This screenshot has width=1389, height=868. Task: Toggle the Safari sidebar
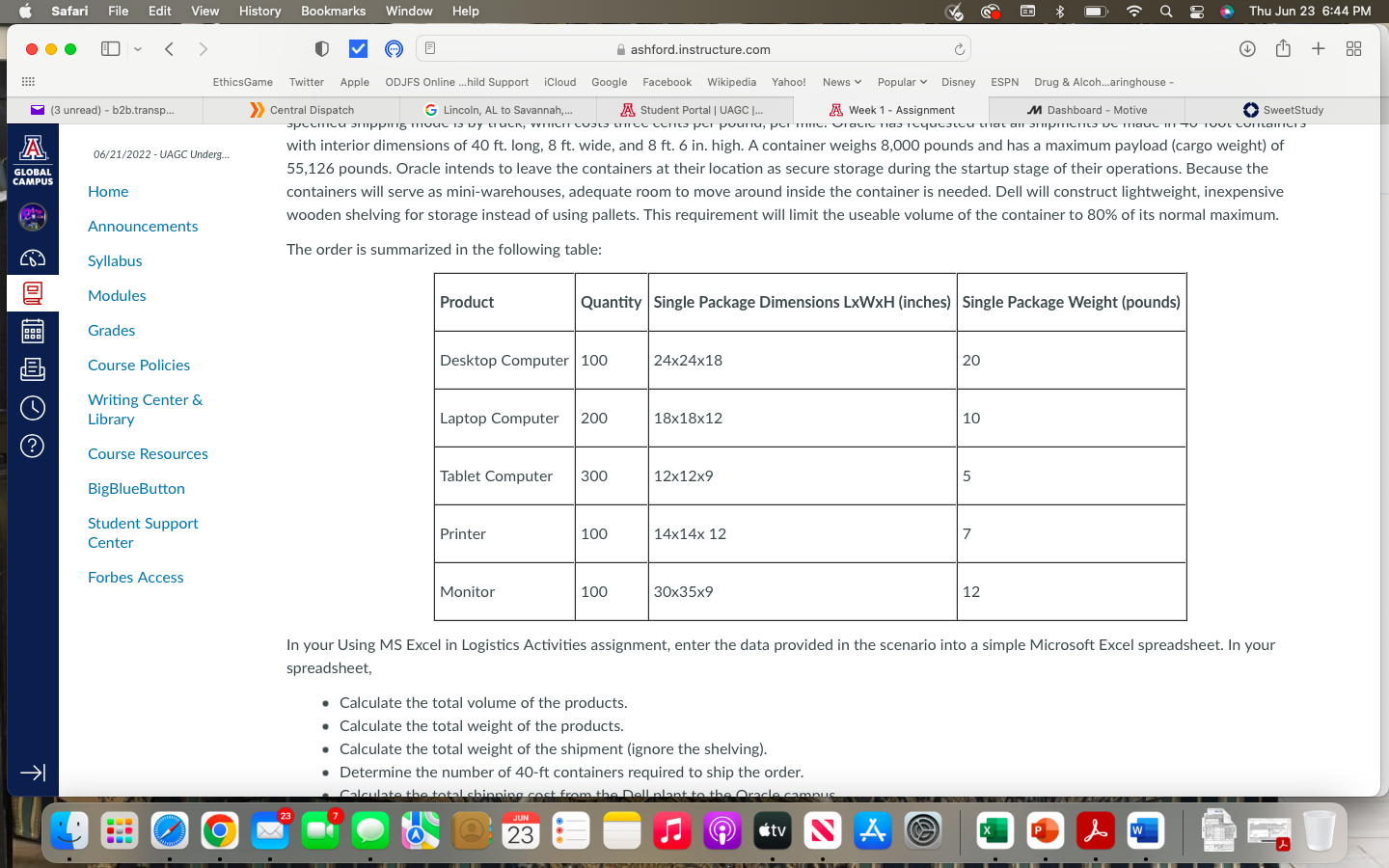point(111,49)
